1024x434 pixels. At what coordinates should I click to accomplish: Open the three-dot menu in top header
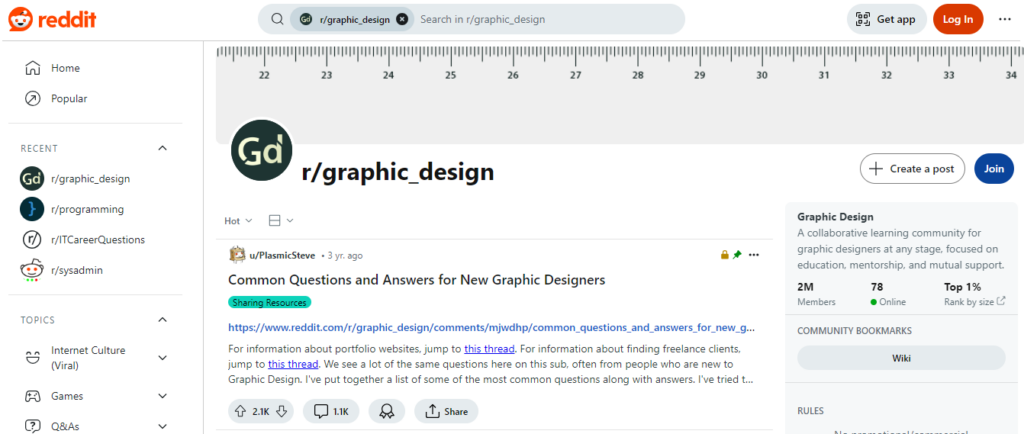[1004, 19]
